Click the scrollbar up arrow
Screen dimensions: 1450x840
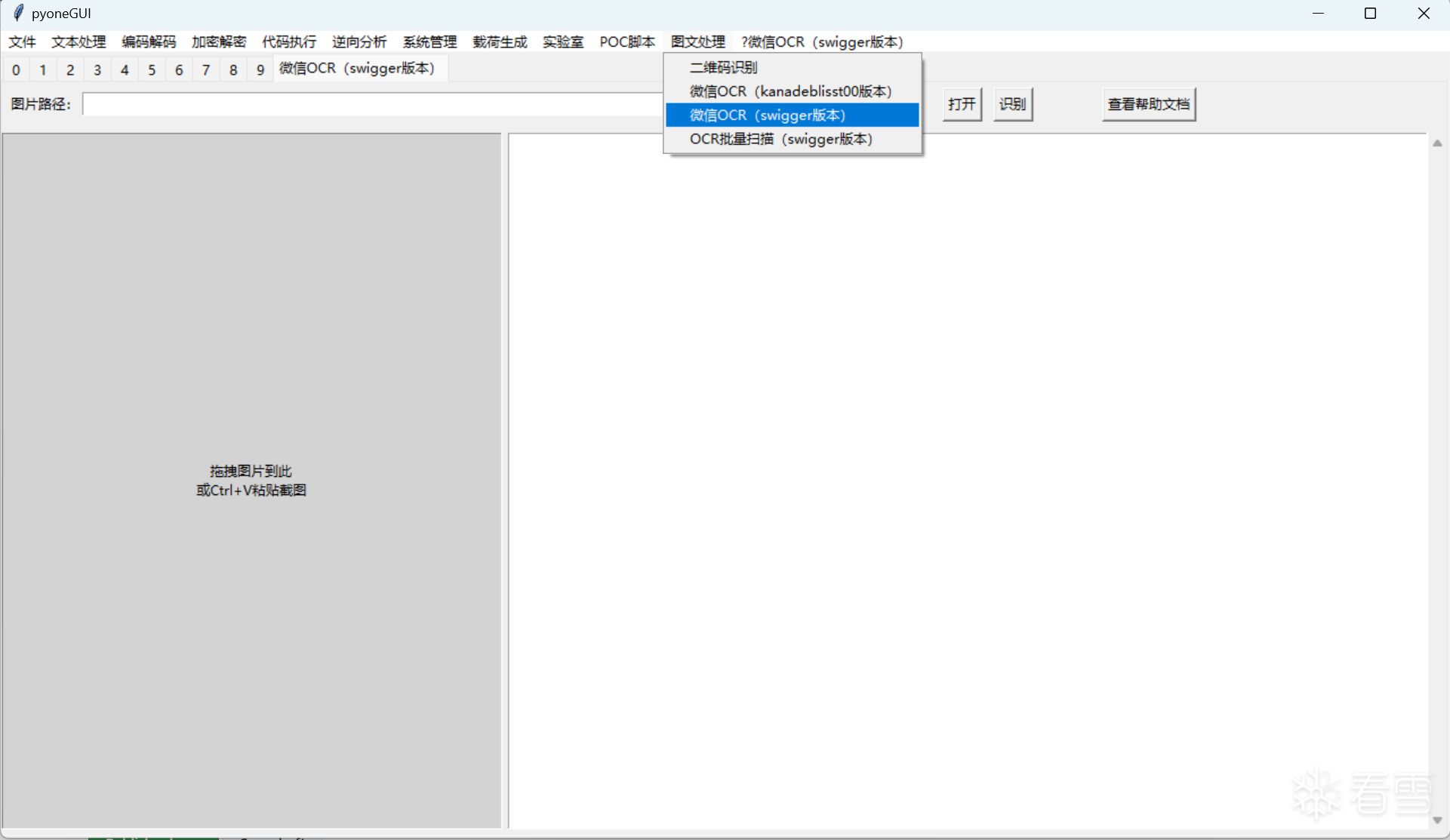point(1437,143)
